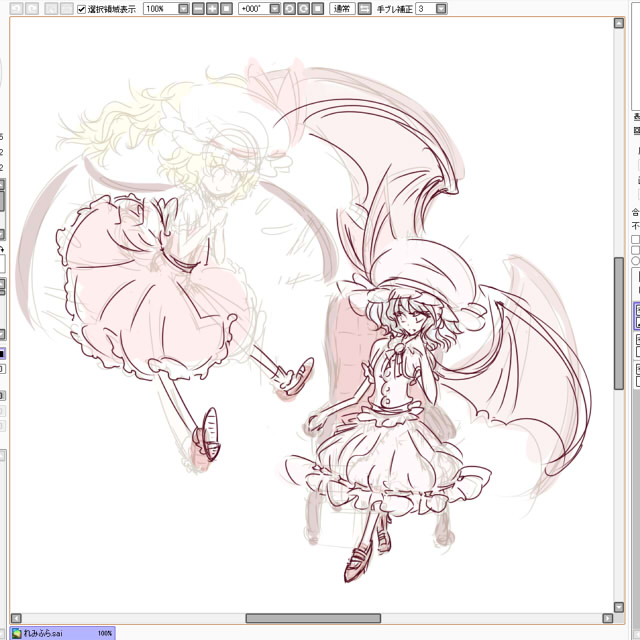Click the deselect icon in the top toolbar
The image size is (640, 640).
(51, 9)
